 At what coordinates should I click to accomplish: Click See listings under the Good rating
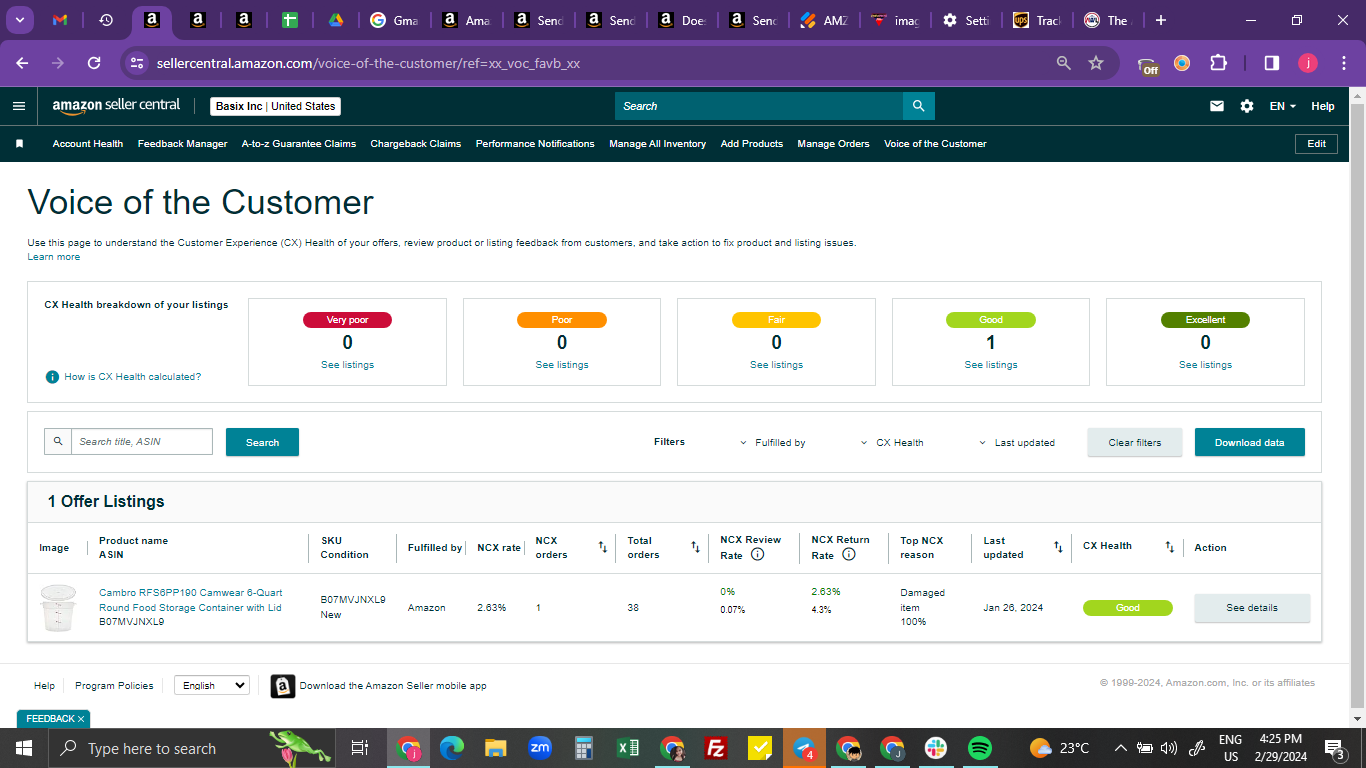[991, 365]
